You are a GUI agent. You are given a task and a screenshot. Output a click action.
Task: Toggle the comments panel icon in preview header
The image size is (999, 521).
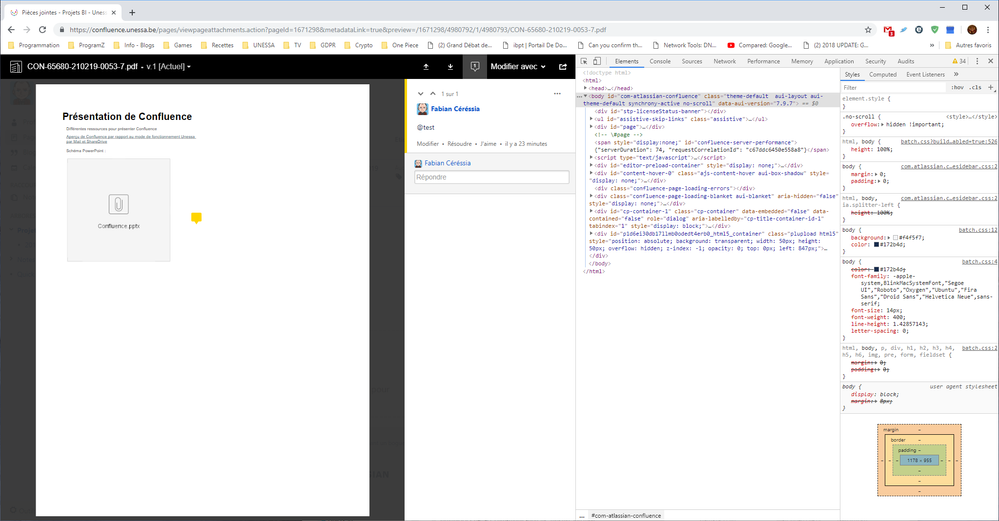[475, 66]
